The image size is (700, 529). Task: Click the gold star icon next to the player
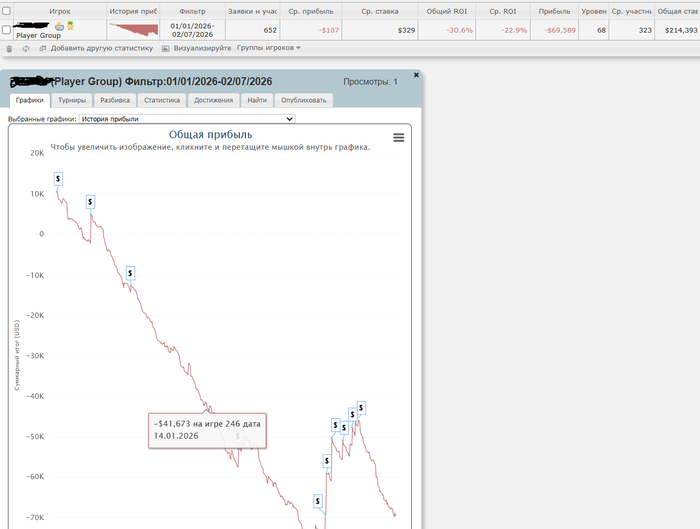[70, 26]
